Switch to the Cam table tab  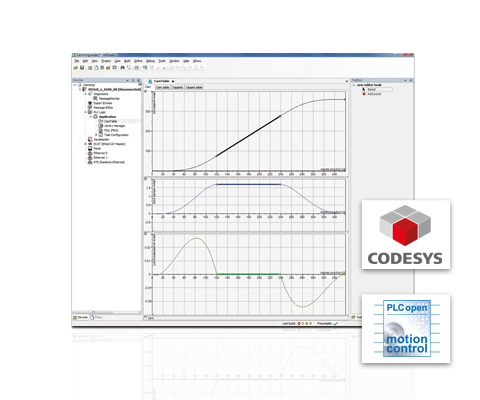(162, 87)
